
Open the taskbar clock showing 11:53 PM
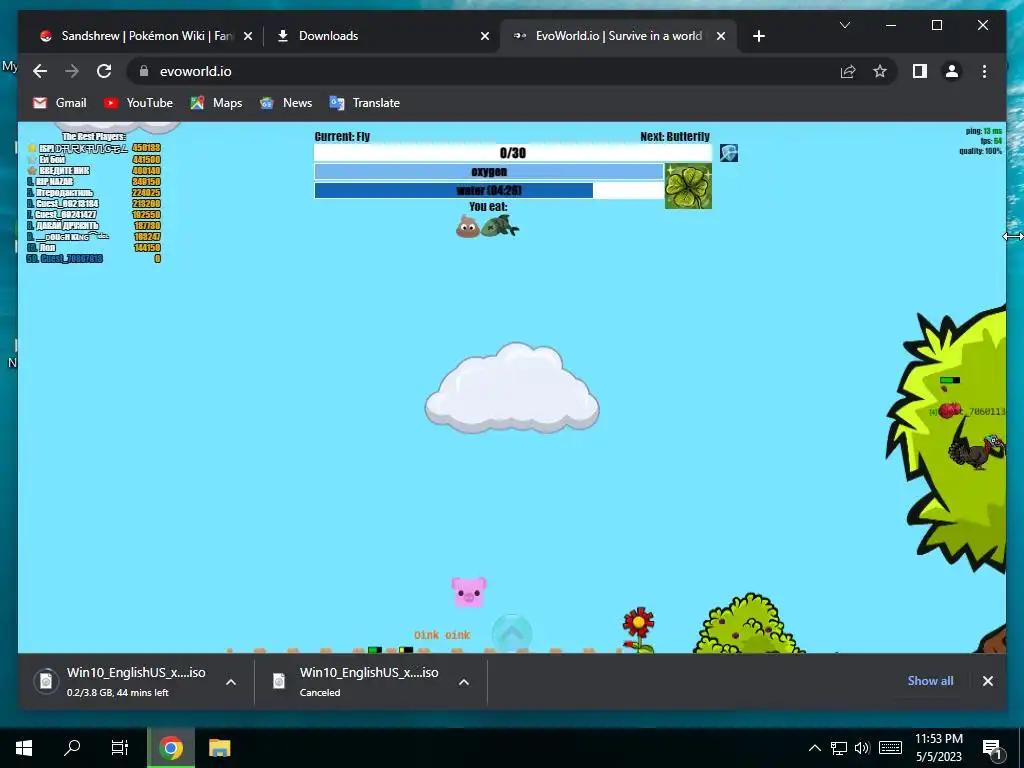938,748
